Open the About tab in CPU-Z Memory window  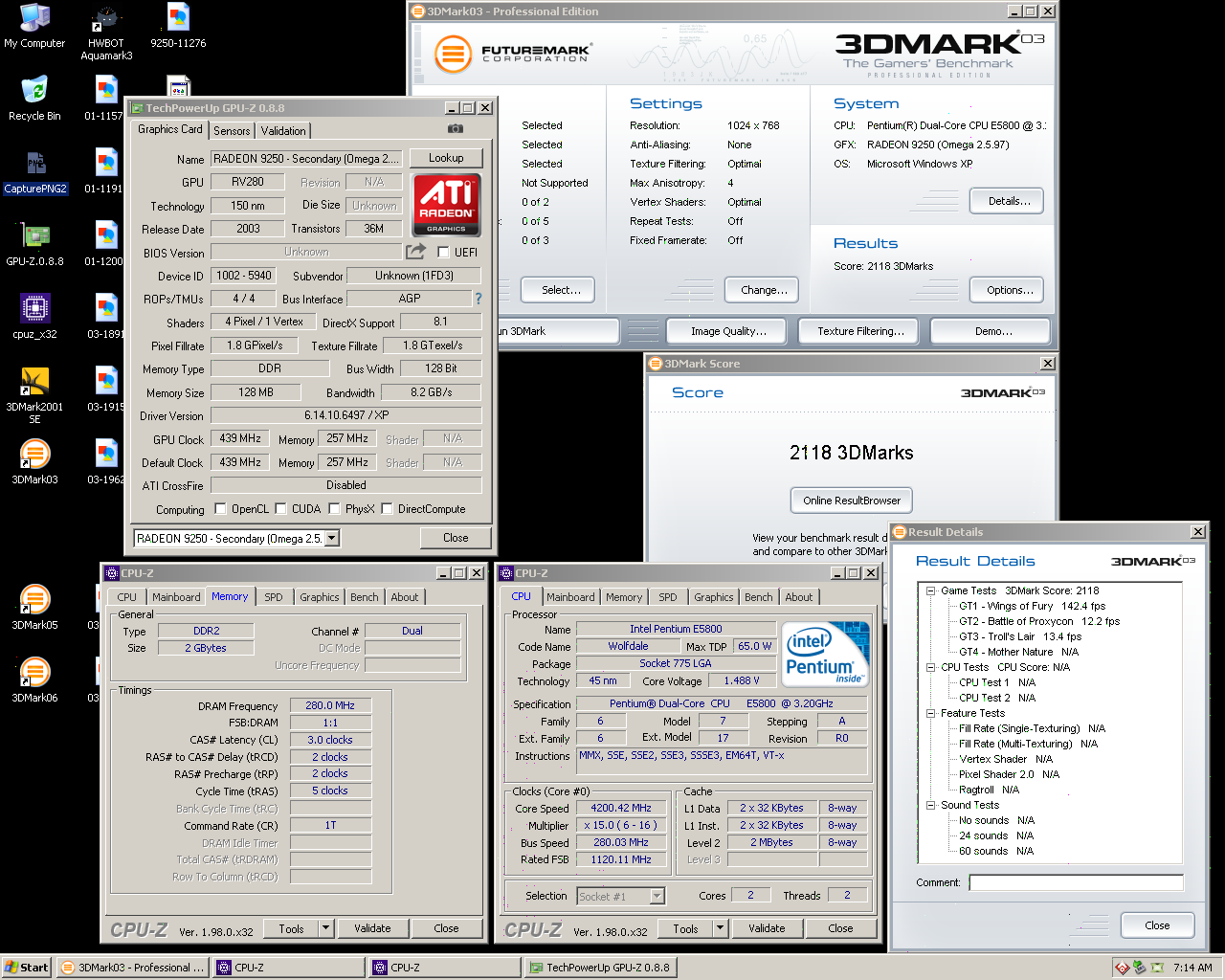[404, 597]
